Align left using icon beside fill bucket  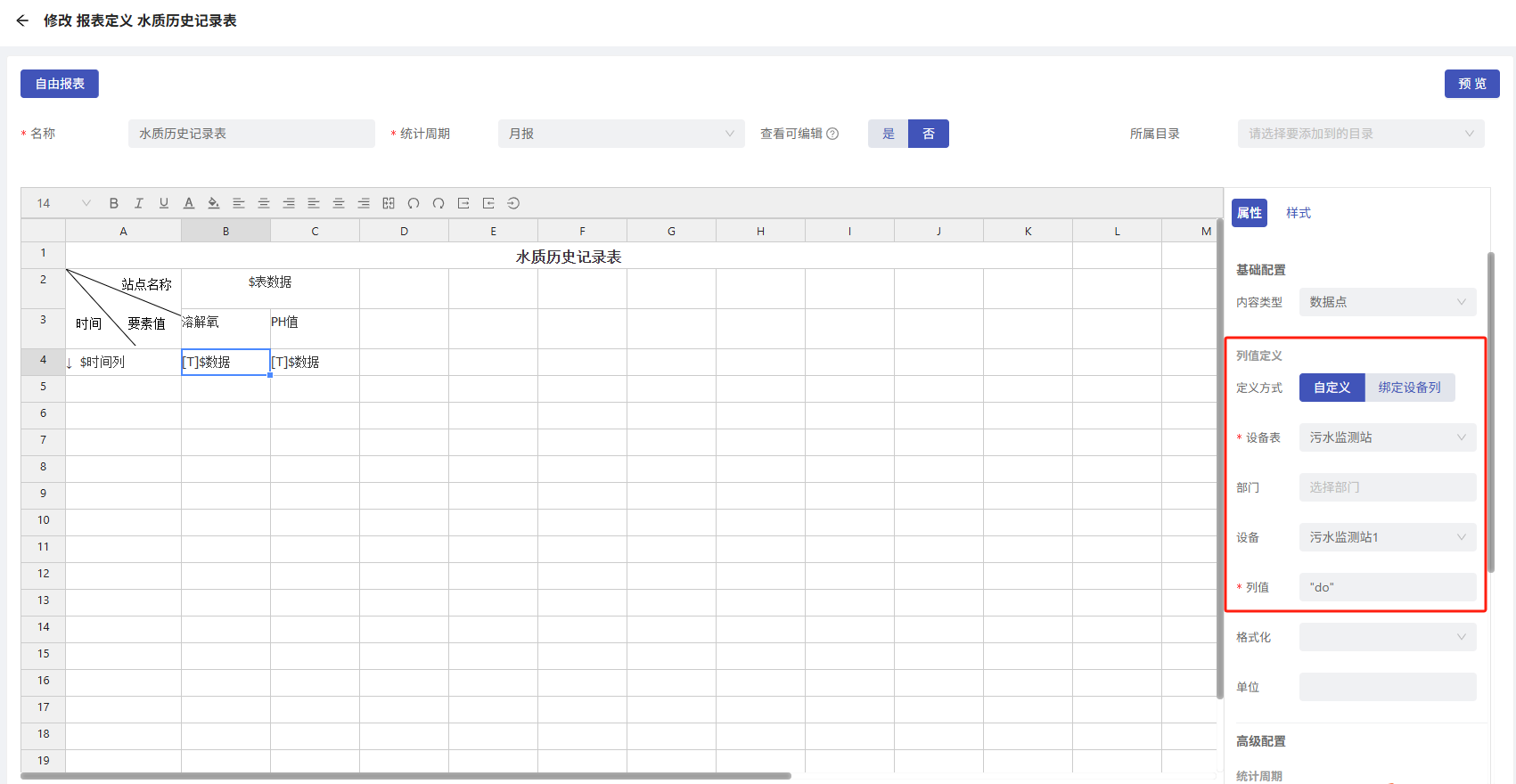tap(239, 203)
